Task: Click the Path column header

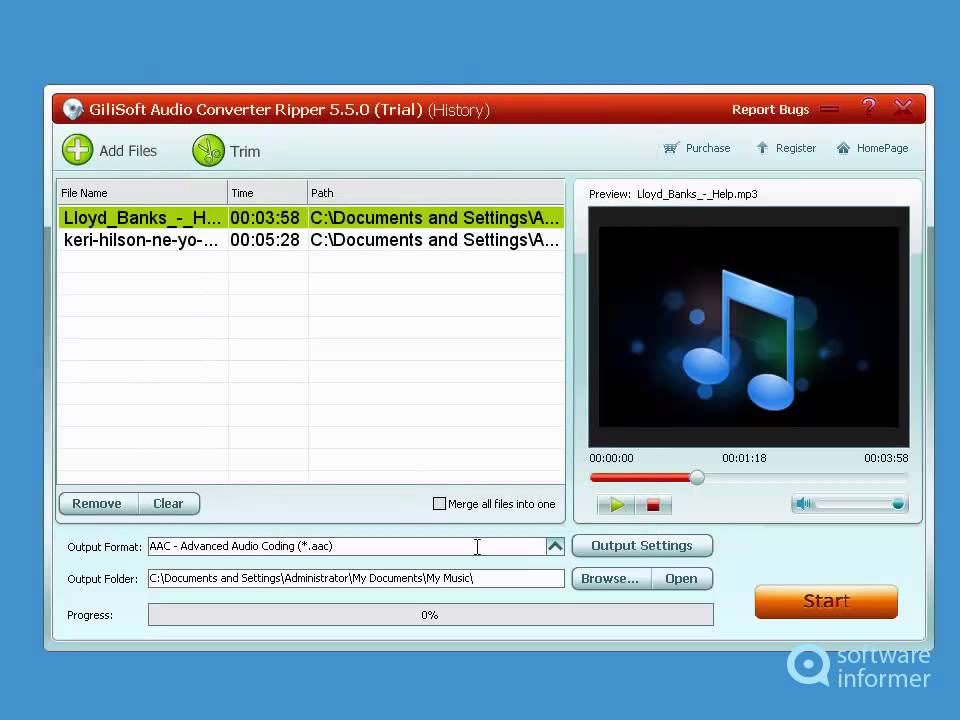Action: point(435,193)
